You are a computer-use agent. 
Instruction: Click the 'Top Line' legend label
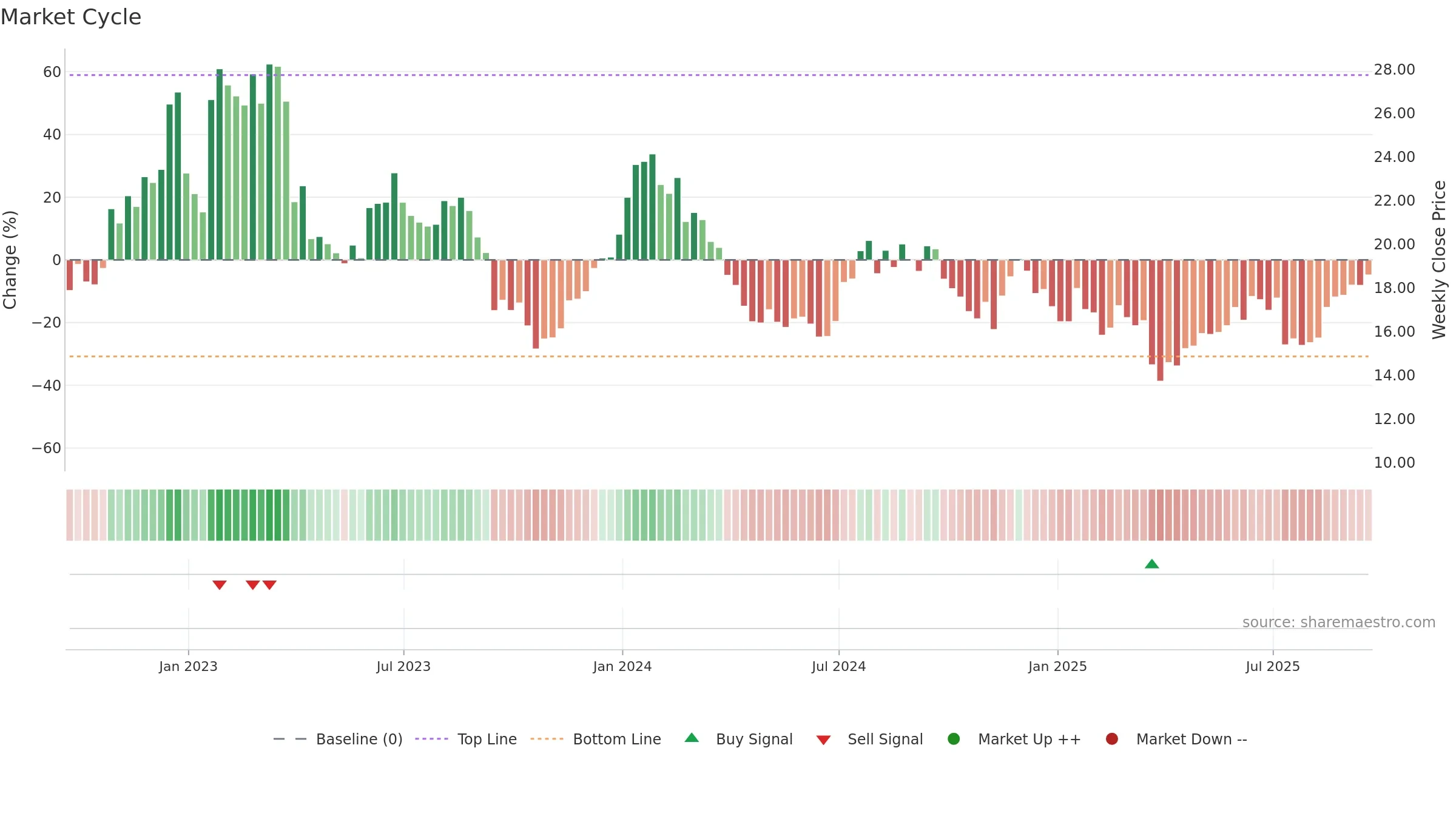pos(487,740)
